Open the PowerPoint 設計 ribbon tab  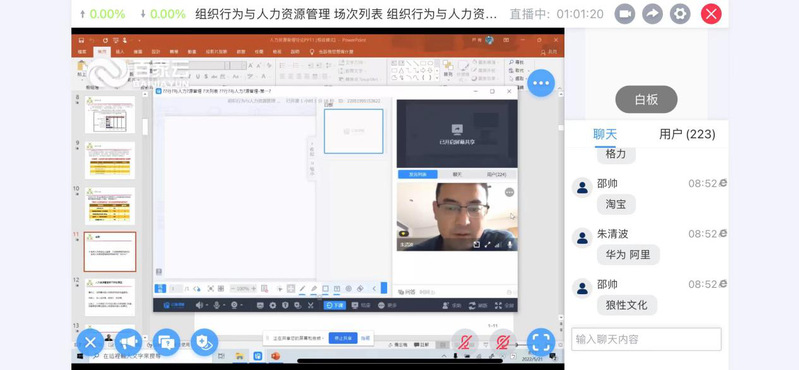coord(156,51)
